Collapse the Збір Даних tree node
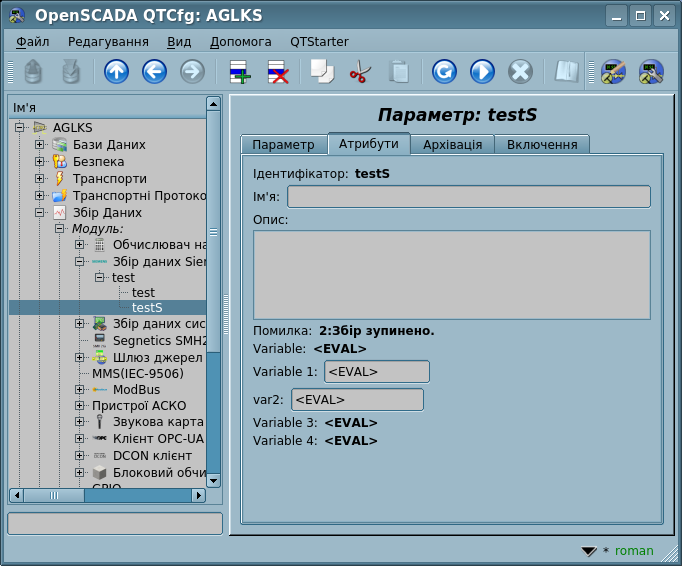Screen dimensions: 682x566 pyautogui.click(x=40, y=213)
